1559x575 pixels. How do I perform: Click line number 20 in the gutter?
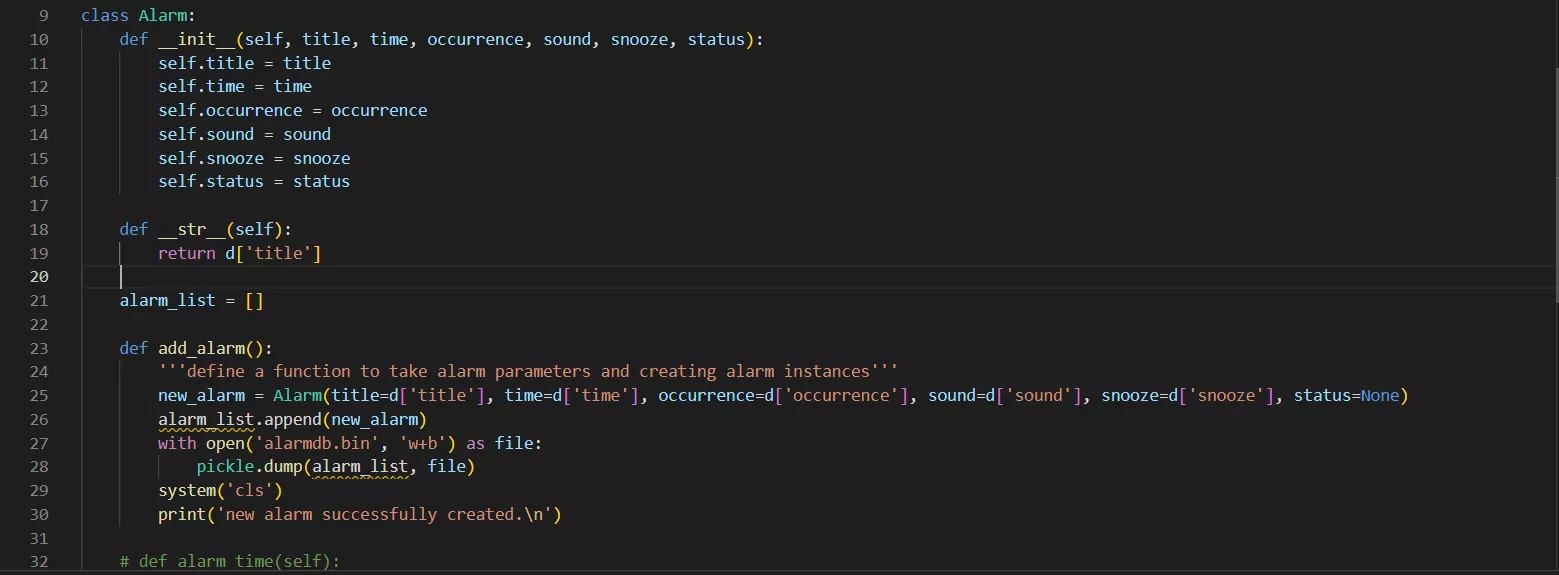[39, 277]
